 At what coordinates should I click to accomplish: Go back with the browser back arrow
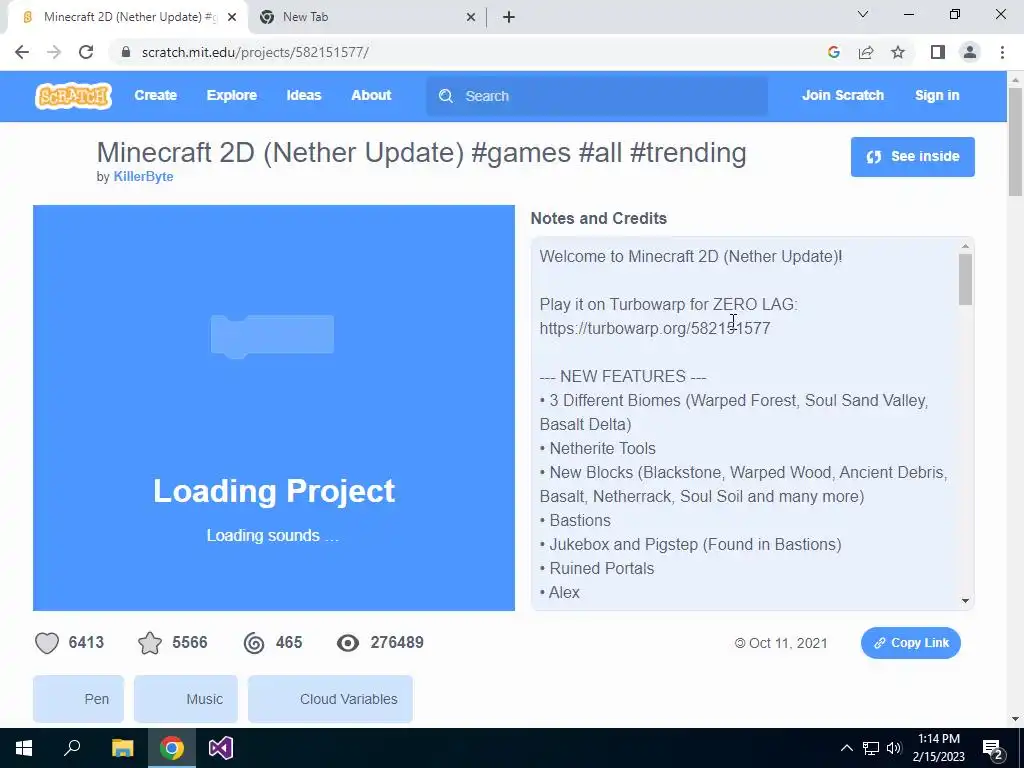(22, 52)
